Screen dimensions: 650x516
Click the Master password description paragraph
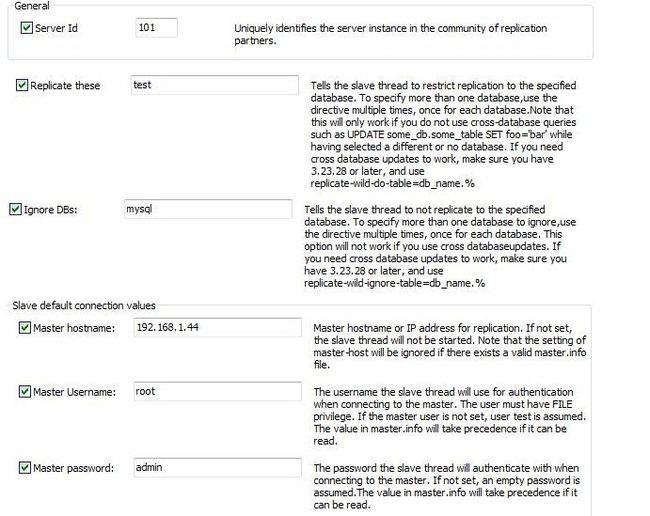pyautogui.click(x=446, y=486)
